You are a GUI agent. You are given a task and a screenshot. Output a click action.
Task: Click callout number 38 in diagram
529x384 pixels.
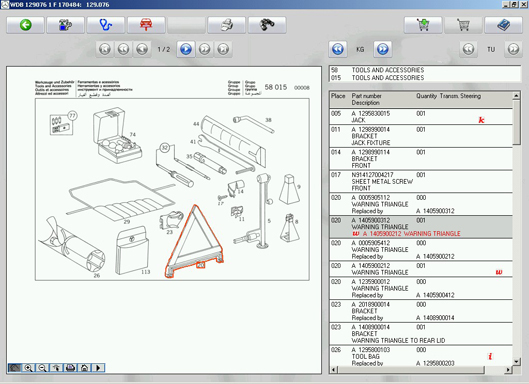point(268,120)
